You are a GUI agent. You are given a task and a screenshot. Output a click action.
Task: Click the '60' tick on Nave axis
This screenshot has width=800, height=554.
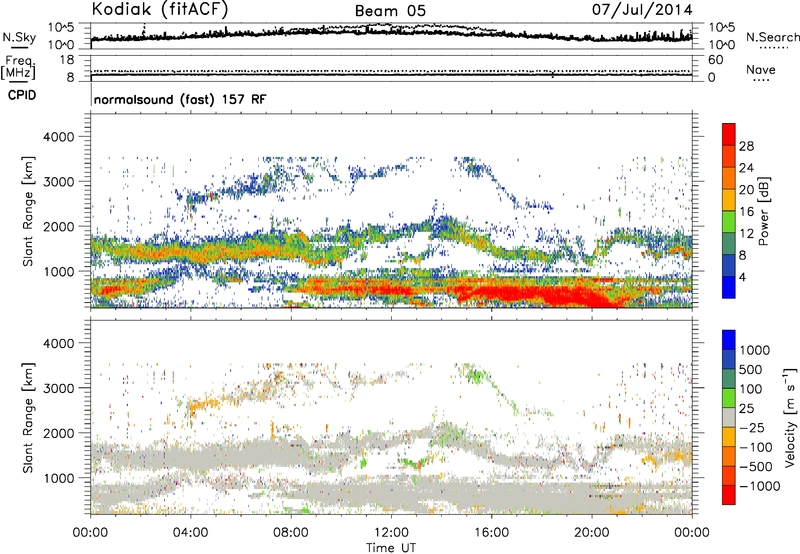point(715,60)
